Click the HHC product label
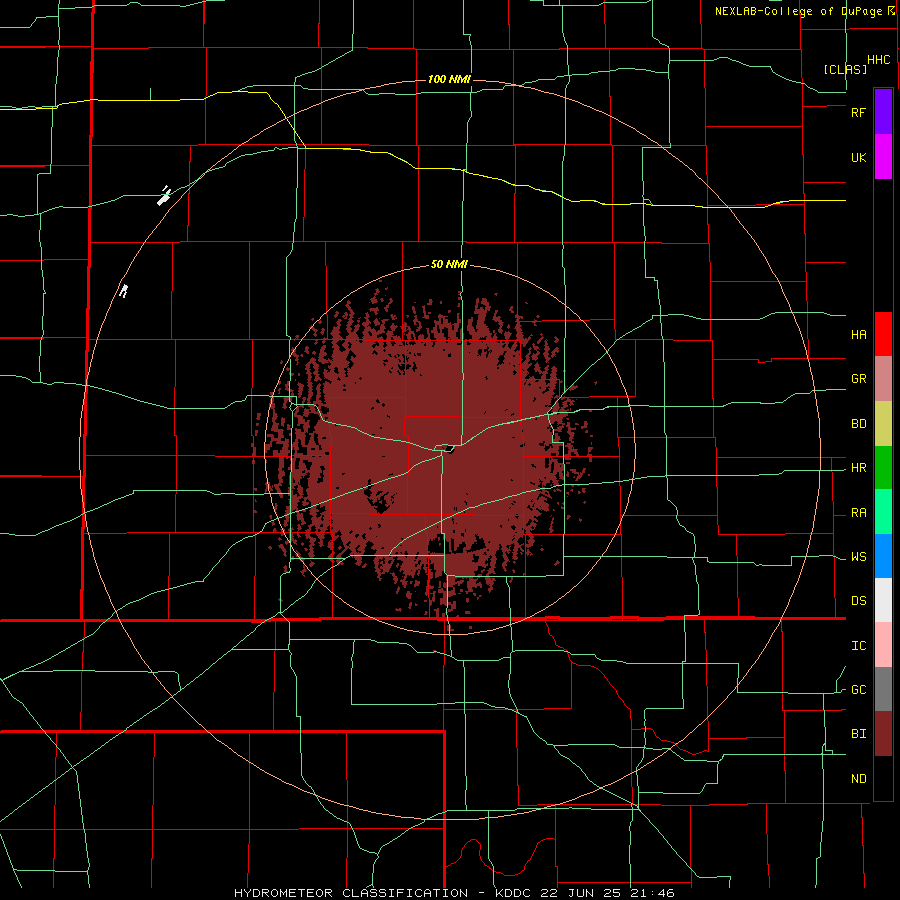900x900 pixels. point(879,60)
